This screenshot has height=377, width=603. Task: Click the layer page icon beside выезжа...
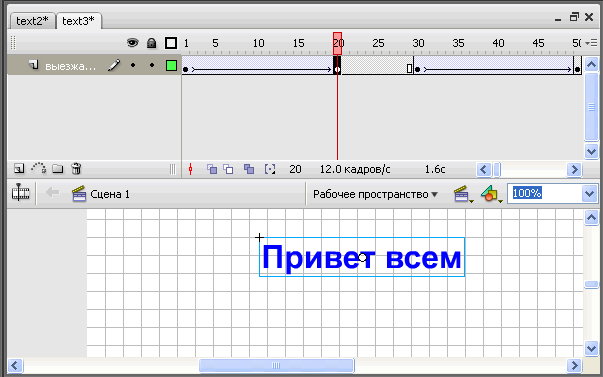coord(34,65)
